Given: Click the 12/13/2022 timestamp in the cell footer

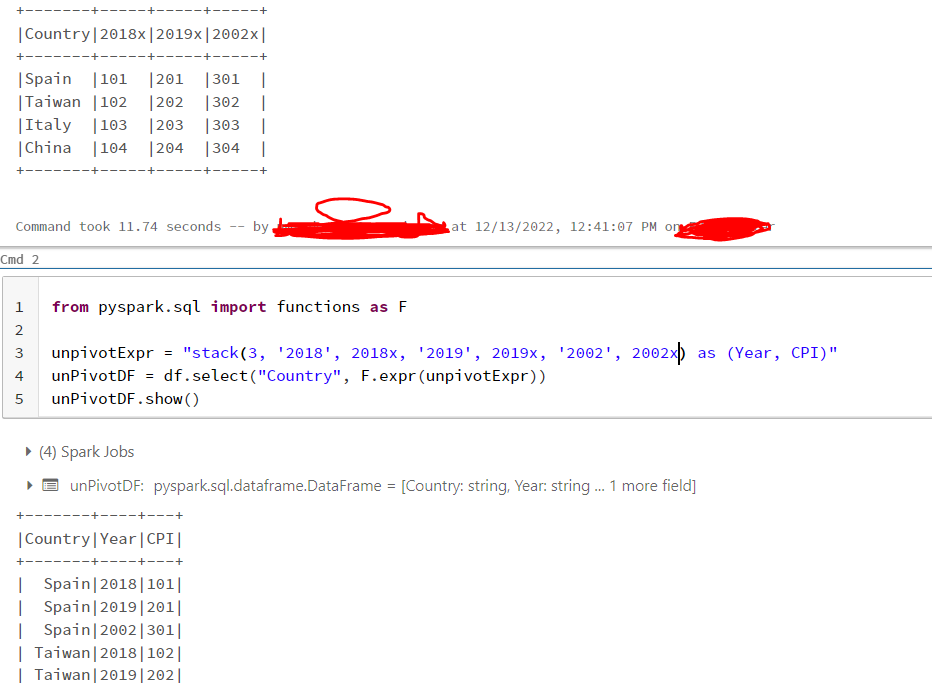Looking at the screenshot, I should [x=516, y=227].
